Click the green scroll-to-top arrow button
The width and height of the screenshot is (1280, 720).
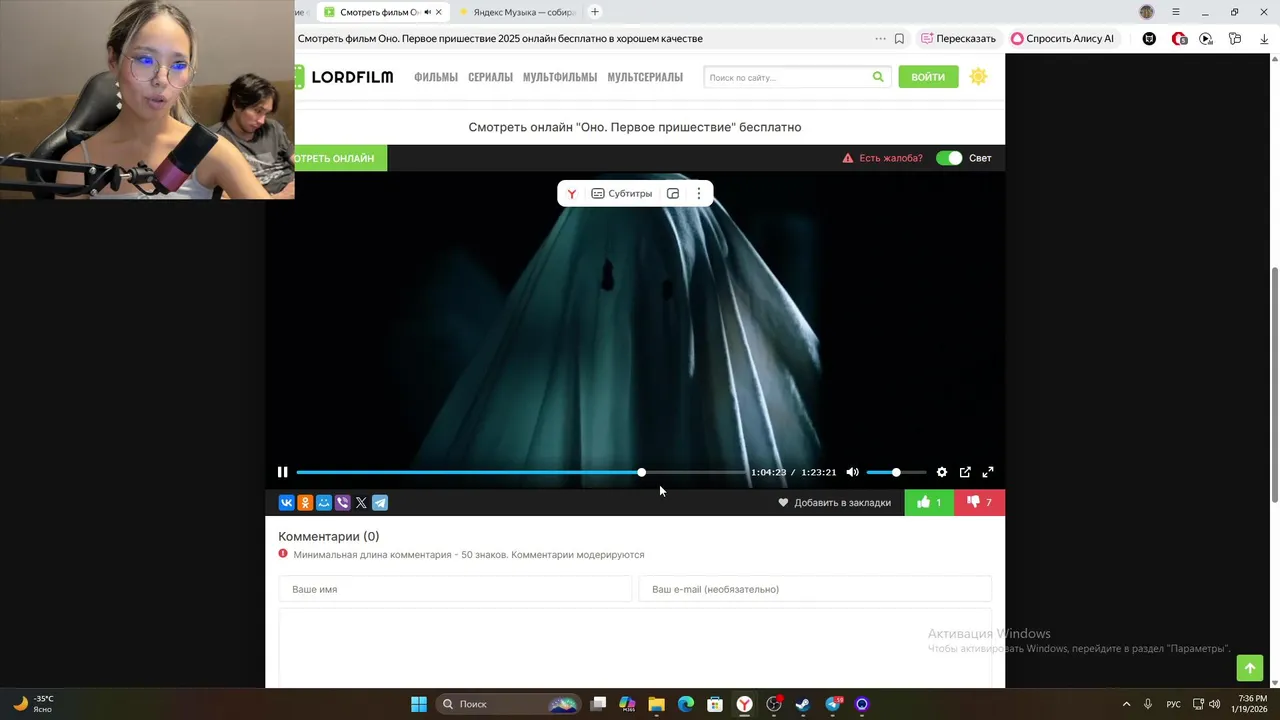1250,668
